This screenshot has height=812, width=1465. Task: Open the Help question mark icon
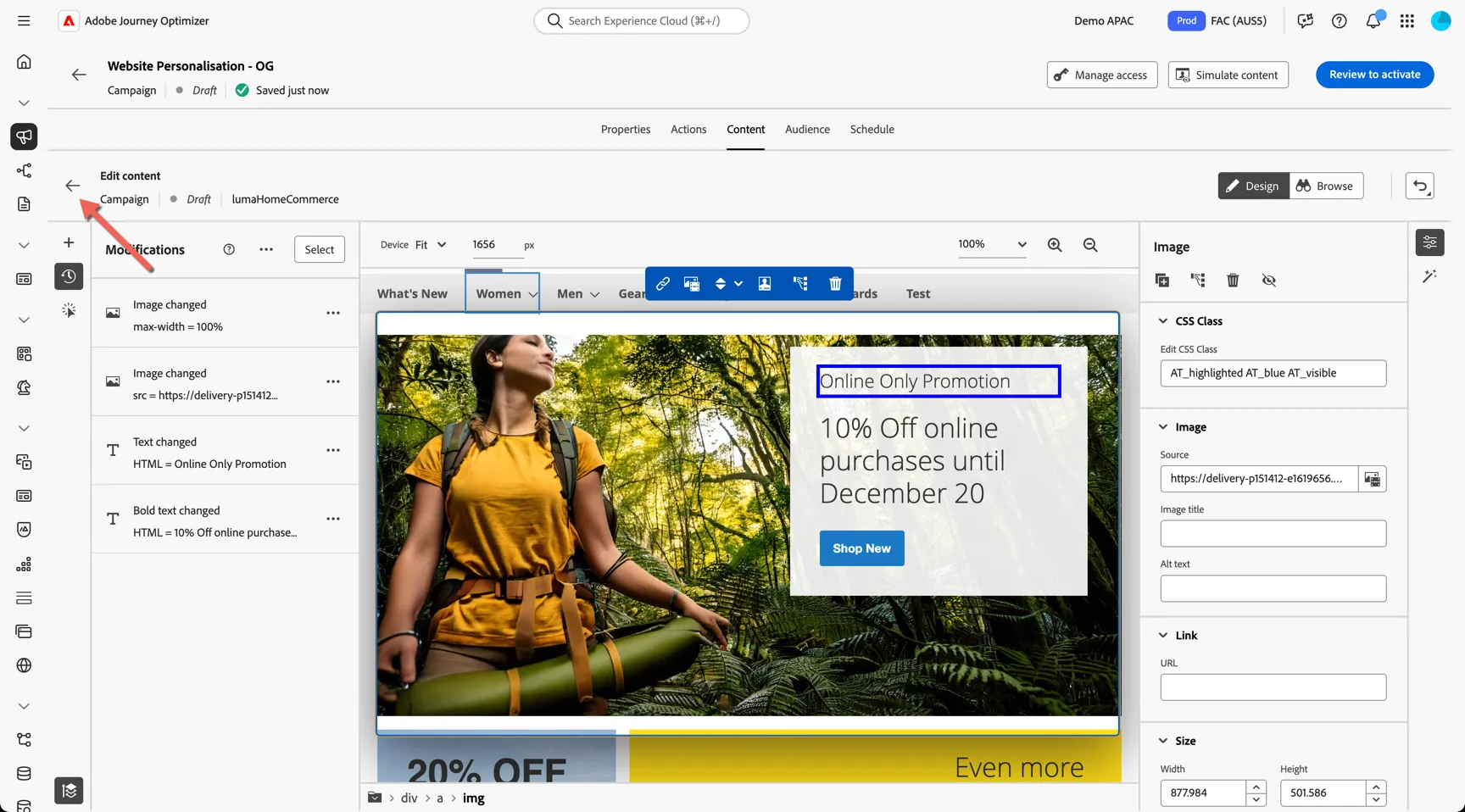pyautogui.click(x=1340, y=20)
